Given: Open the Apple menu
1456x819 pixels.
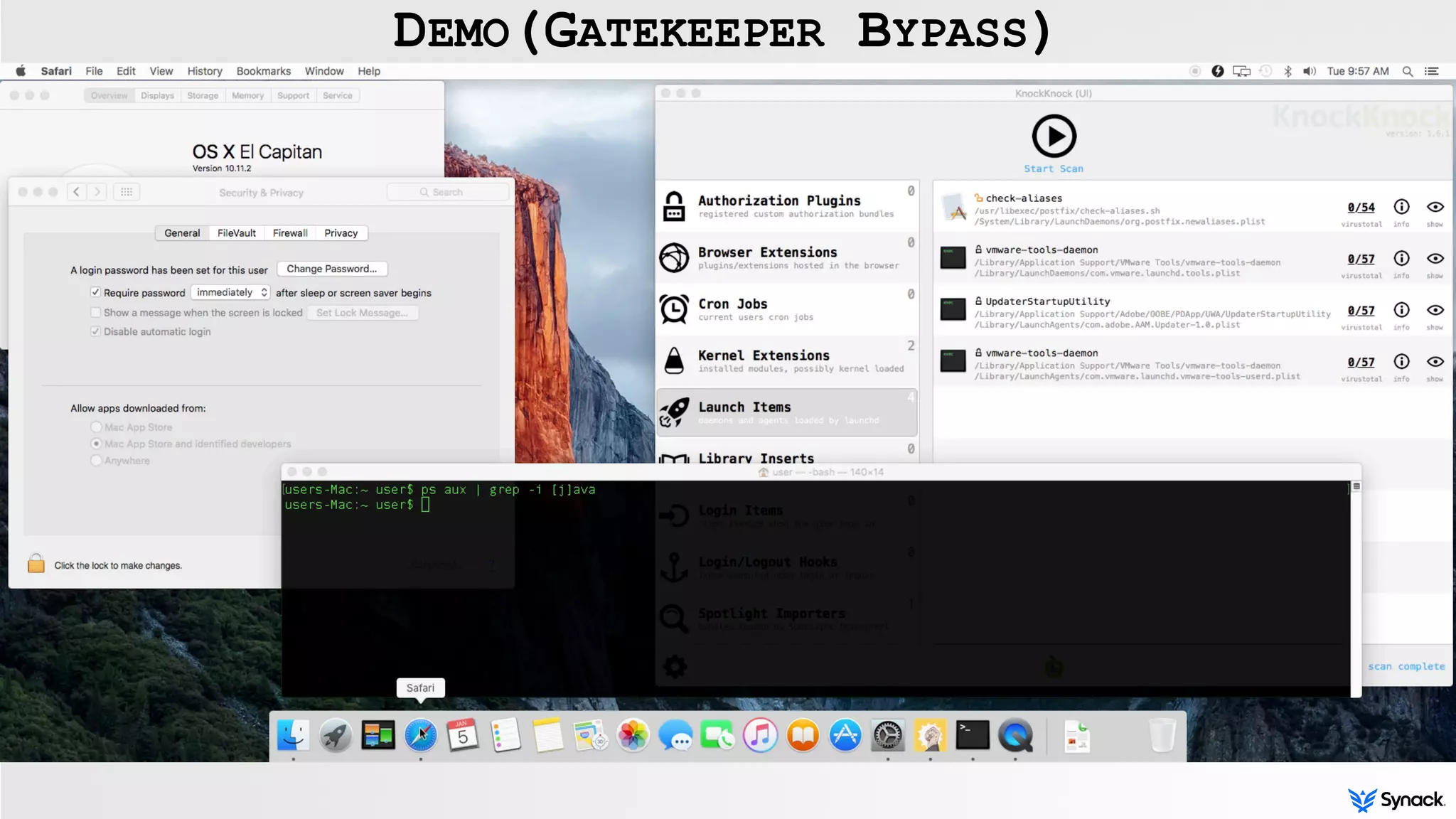Looking at the screenshot, I should [x=21, y=71].
